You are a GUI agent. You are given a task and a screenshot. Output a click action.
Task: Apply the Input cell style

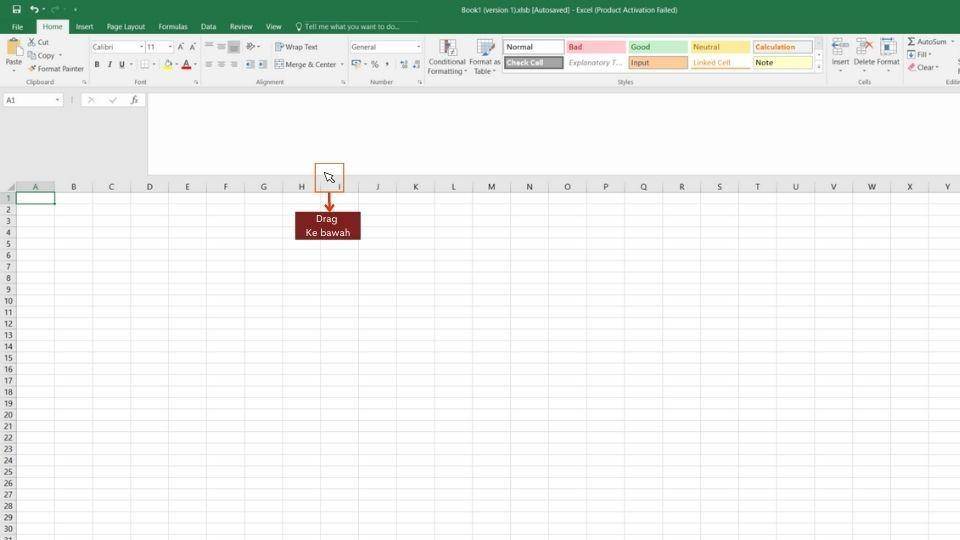pos(658,62)
